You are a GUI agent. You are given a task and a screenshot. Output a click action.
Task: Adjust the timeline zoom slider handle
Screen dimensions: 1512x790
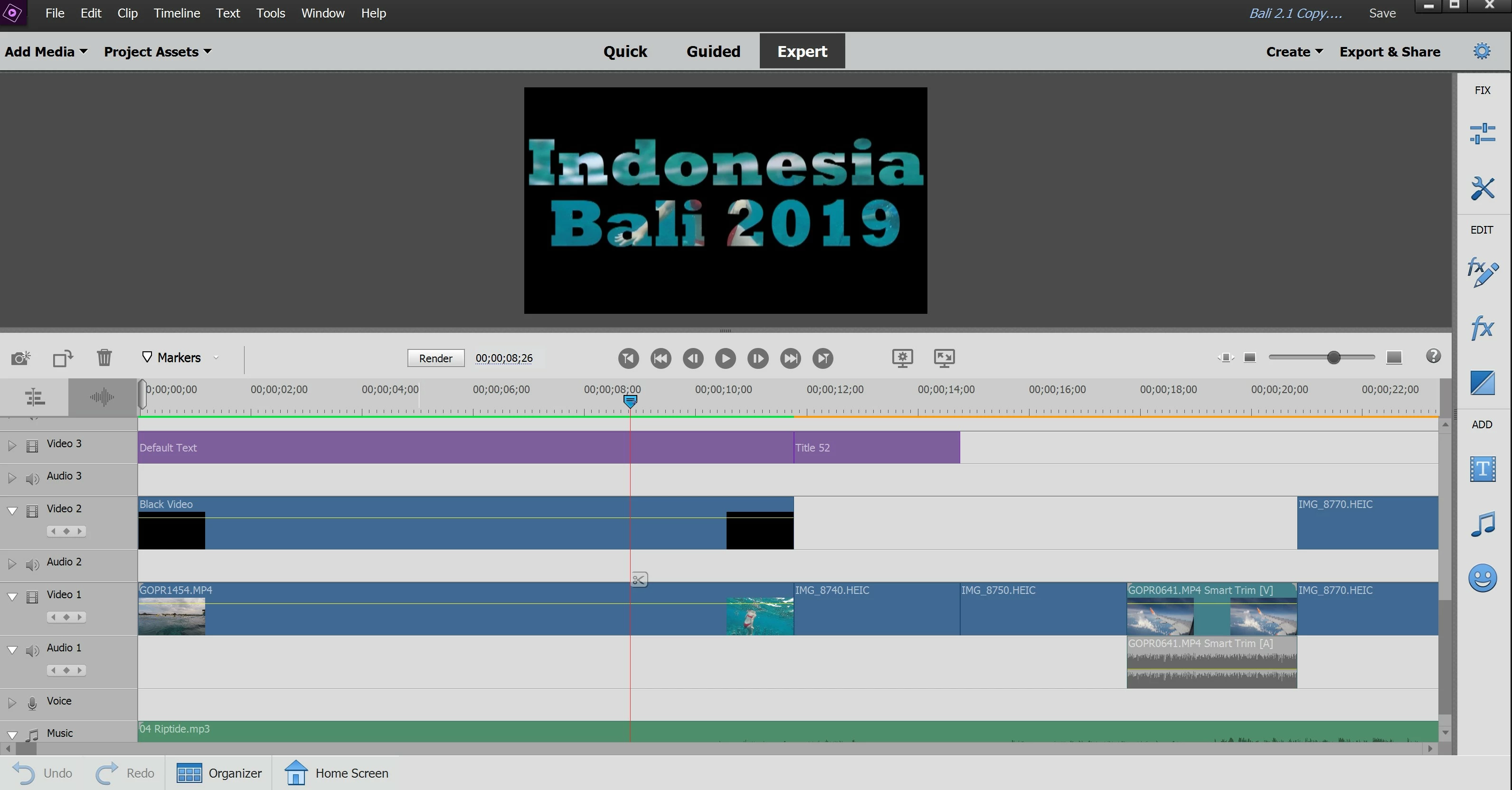click(1333, 357)
